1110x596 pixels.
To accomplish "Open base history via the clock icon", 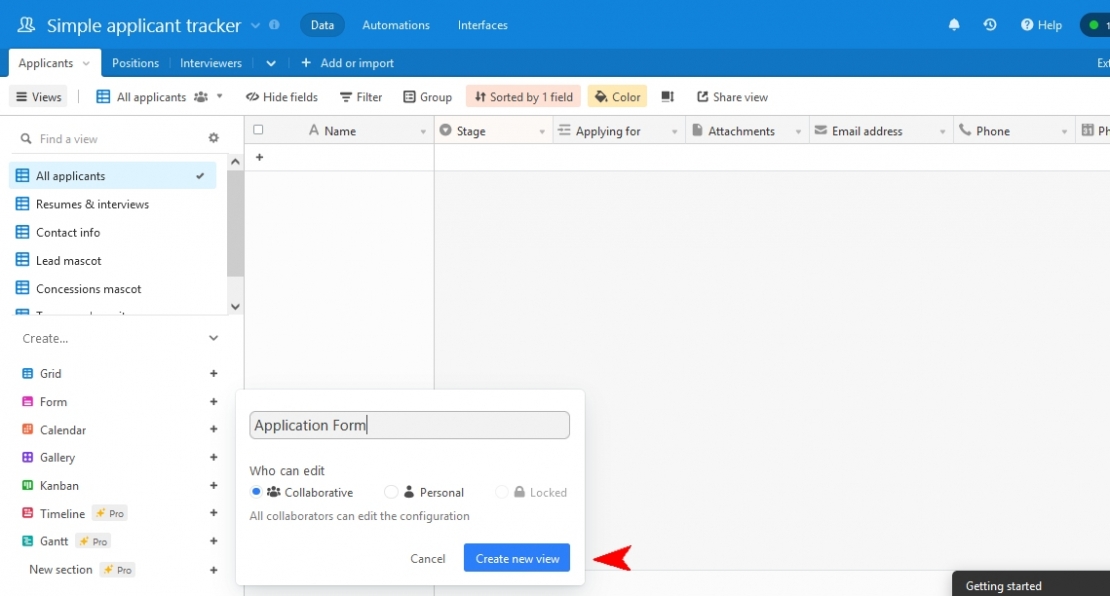I will tap(990, 24).
